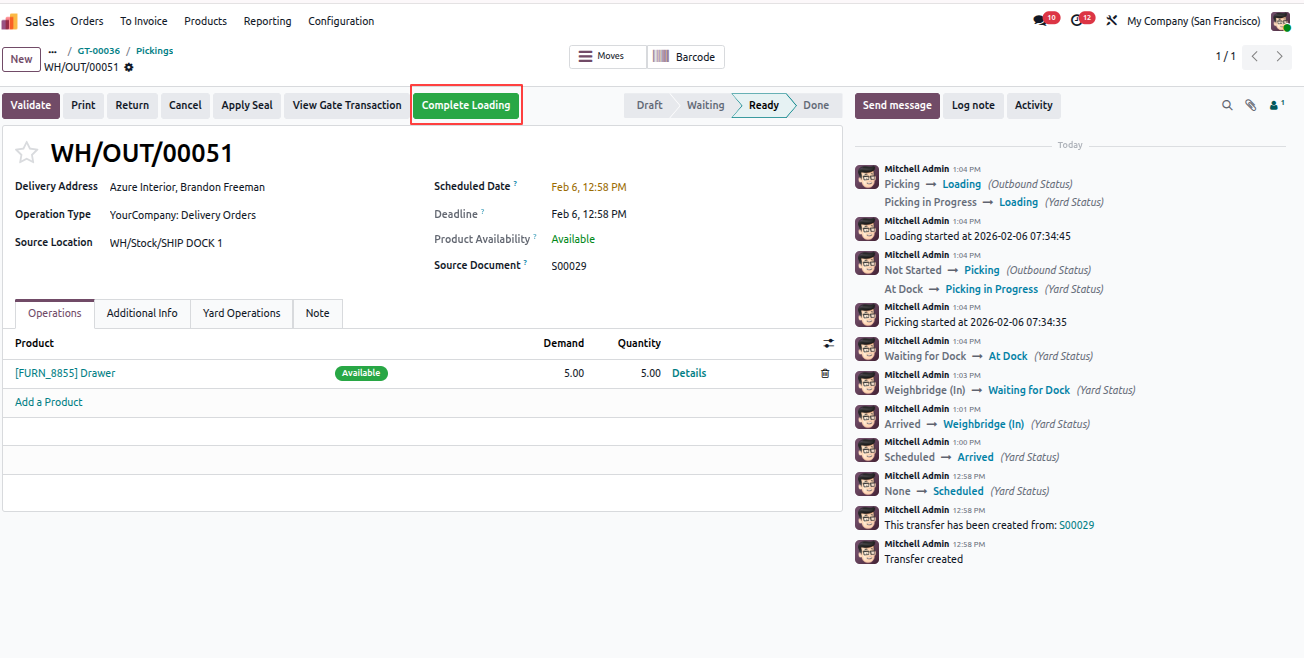Select the Ready status stage
1304x658 pixels.
(x=763, y=105)
